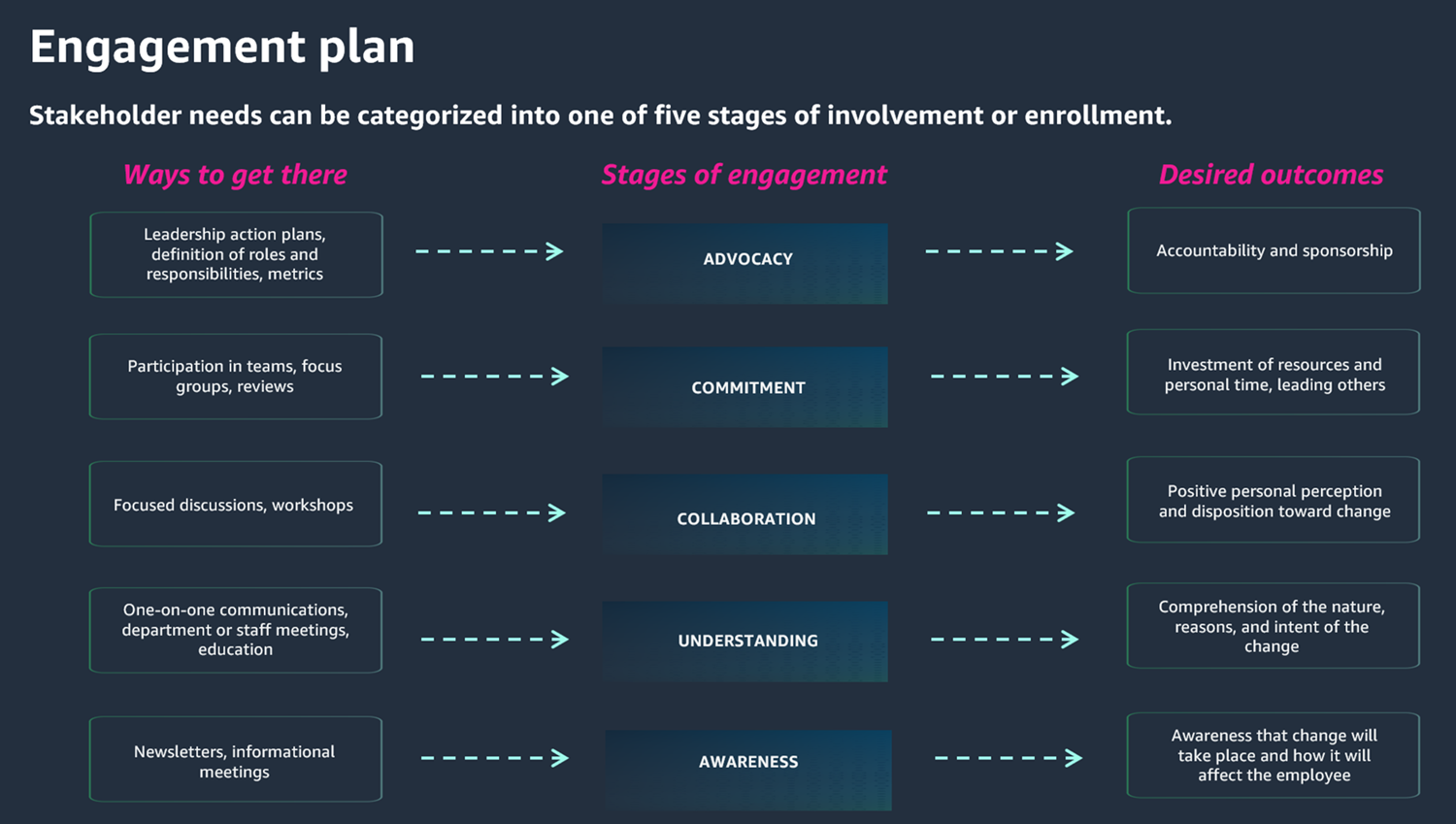Select the Comprehension of the nature box
This screenshot has height=824, width=1456.
tap(1273, 626)
